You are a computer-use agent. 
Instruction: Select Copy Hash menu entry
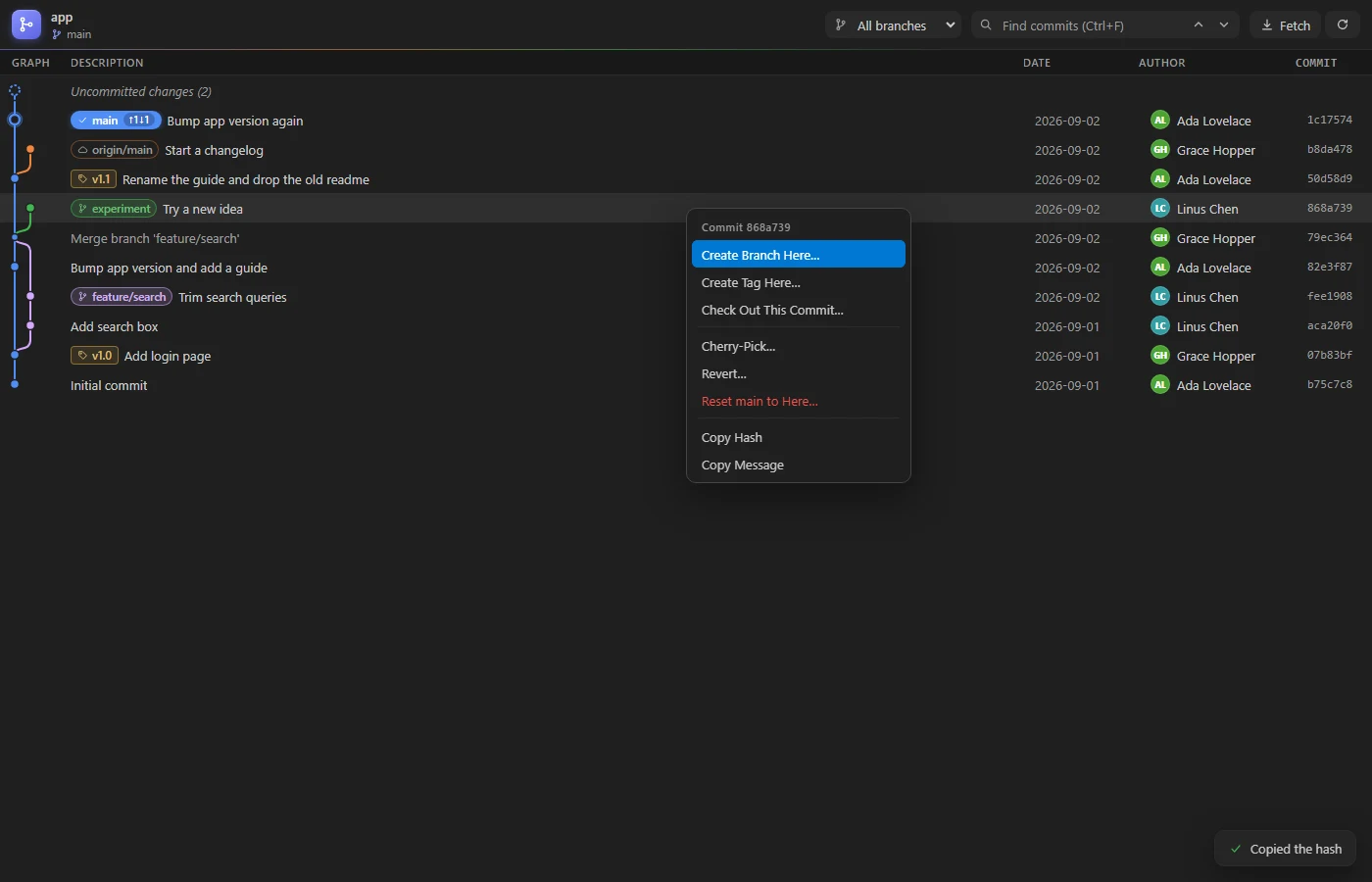799,437
